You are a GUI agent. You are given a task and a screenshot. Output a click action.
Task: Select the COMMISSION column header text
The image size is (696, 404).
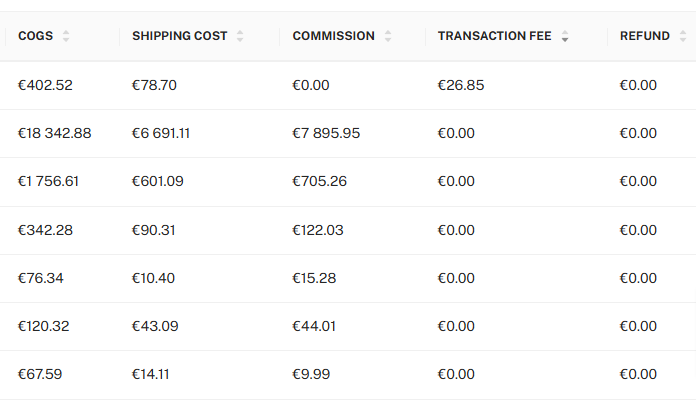tap(333, 36)
